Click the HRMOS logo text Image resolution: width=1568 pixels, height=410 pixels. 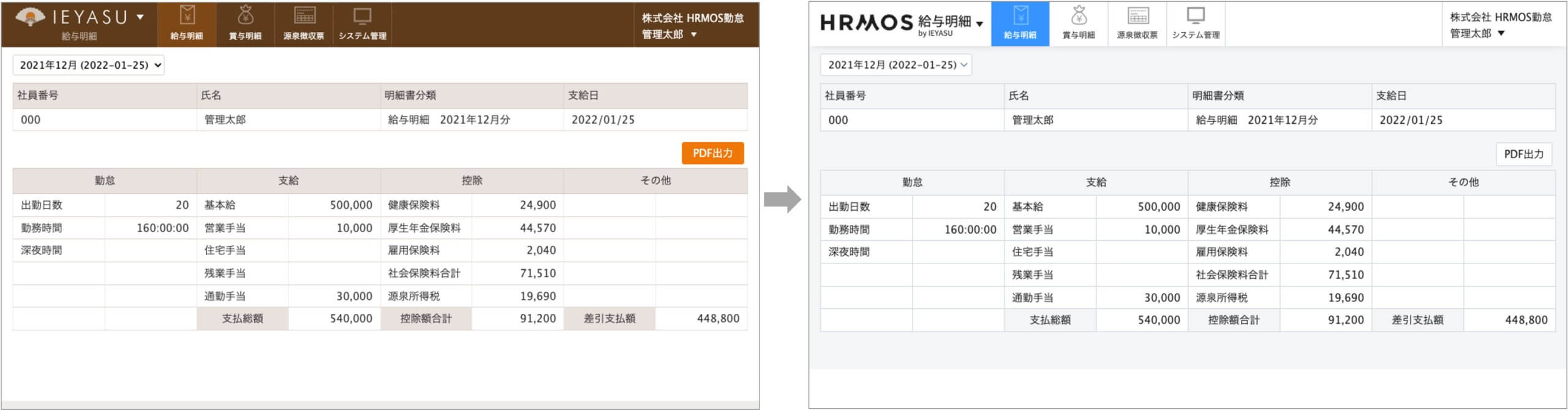[x=866, y=23]
